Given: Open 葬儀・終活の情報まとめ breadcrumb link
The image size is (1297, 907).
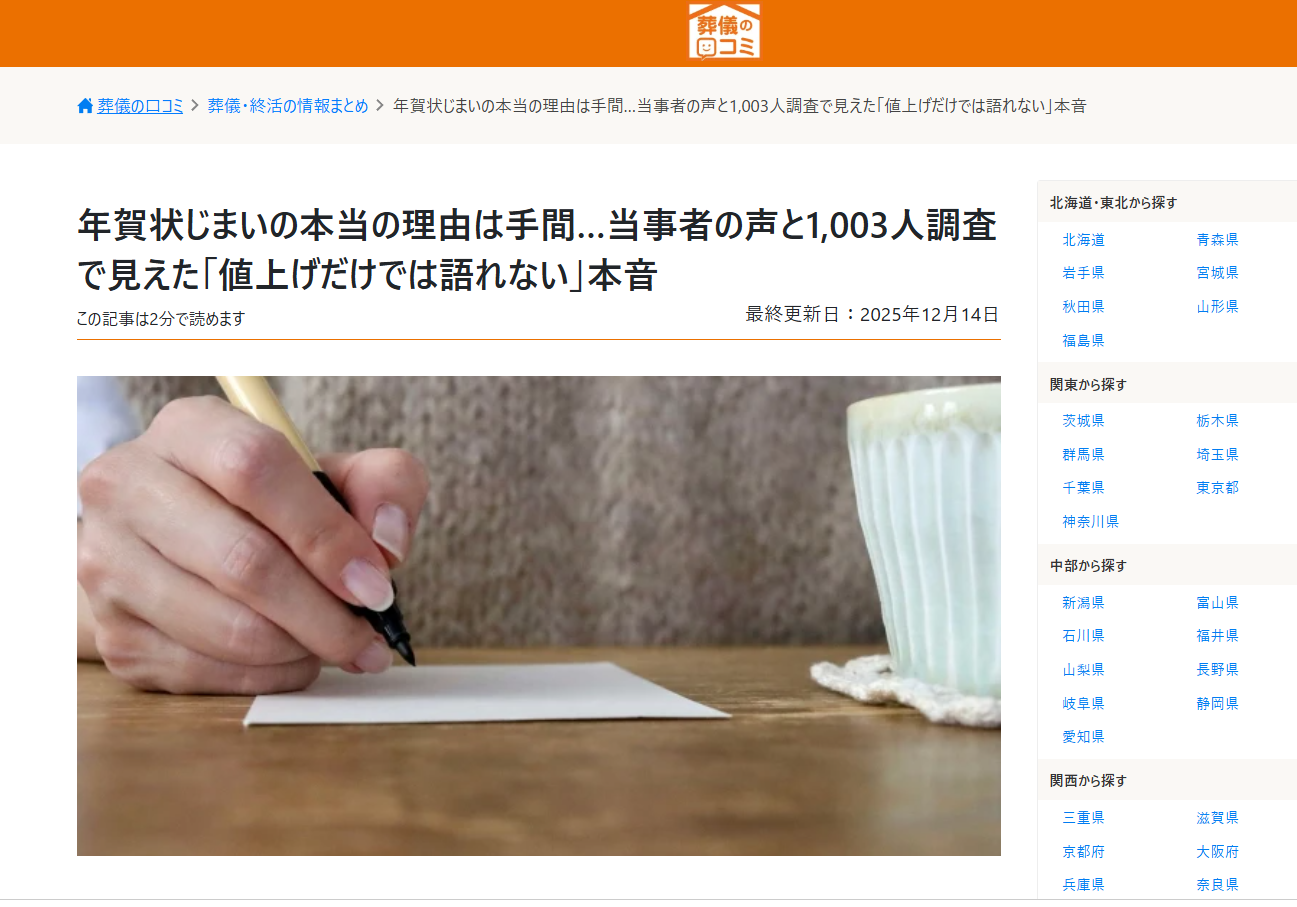Looking at the screenshot, I should pyautogui.click(x=288, y=106).
